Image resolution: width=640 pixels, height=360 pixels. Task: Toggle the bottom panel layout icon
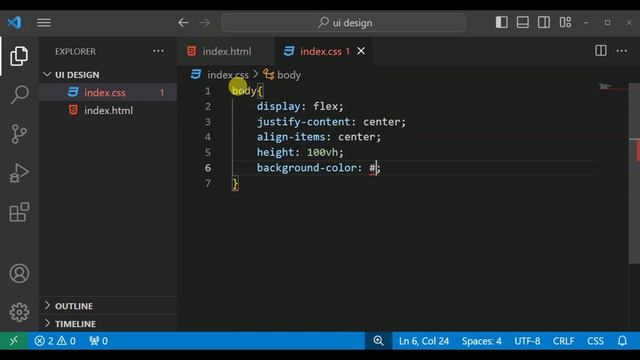pyautogui.click(x=523, y=22)
